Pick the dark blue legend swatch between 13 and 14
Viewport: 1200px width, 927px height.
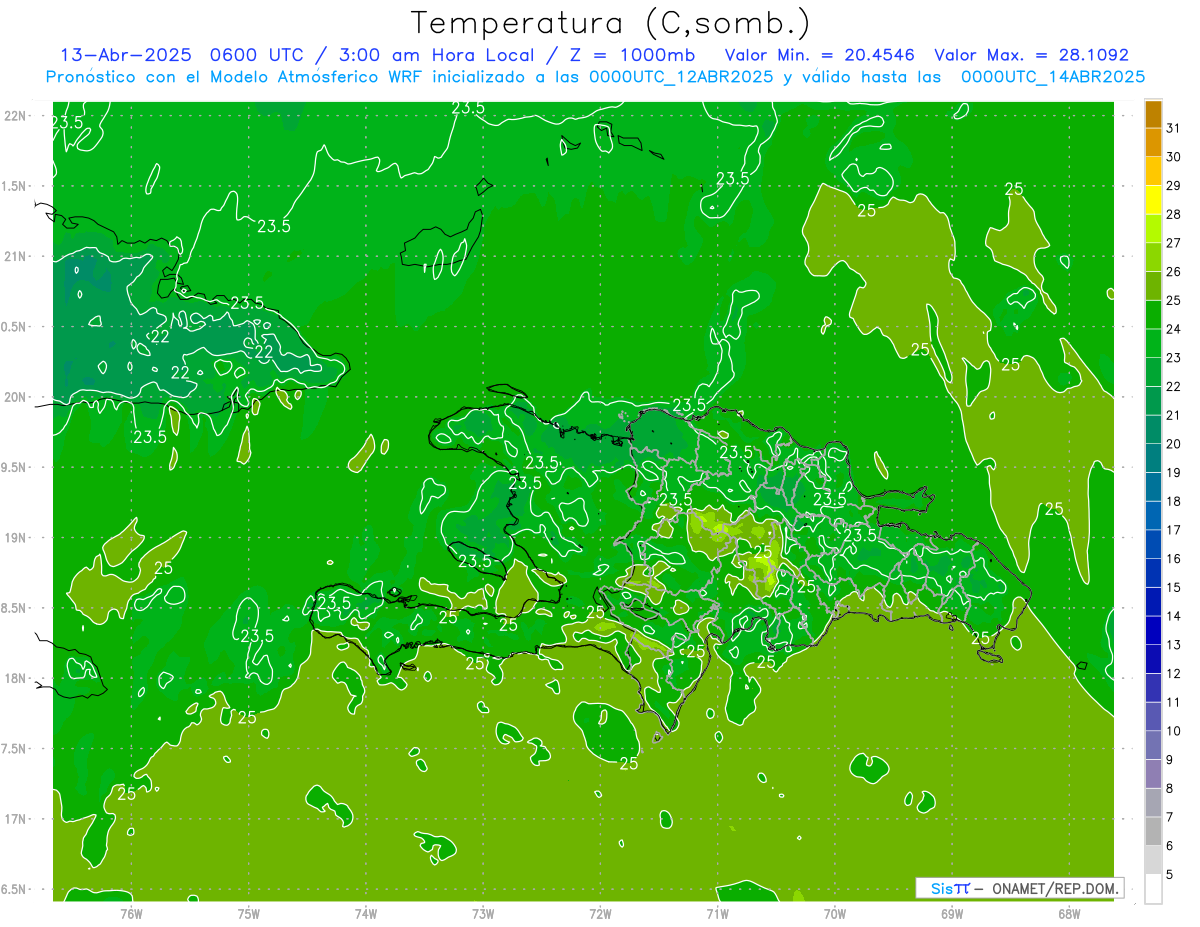tap(1153, 630)
